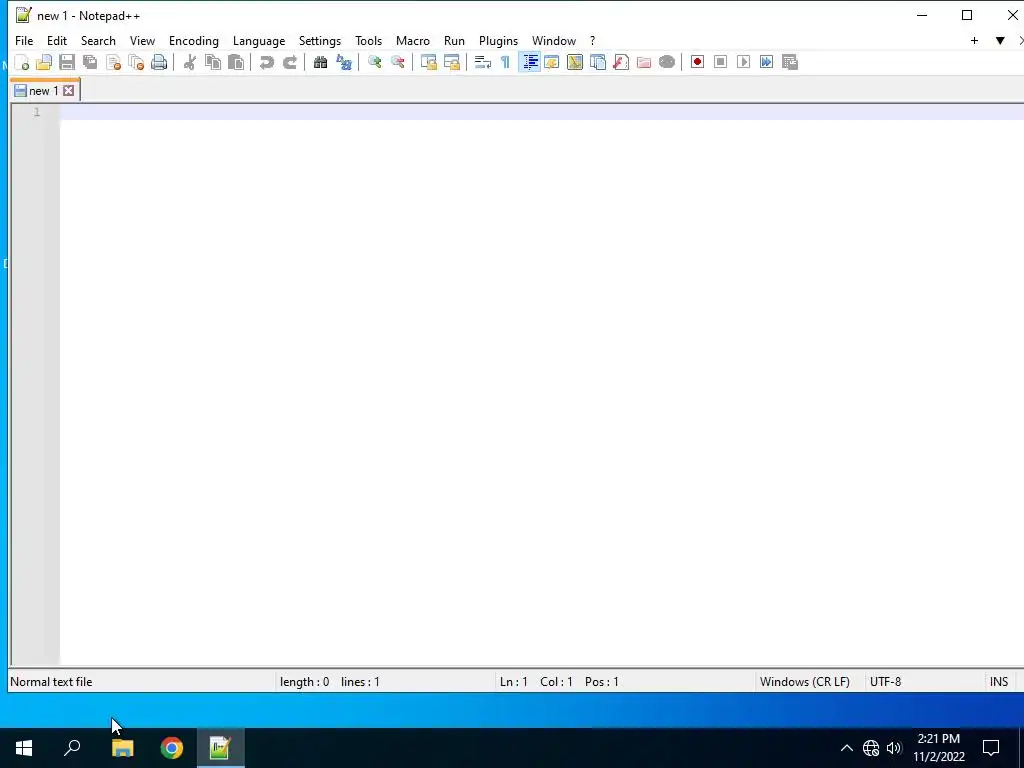The height and width of the screenshot is (768, 1024).
Task: Open user defined language dialog icon
Action: 551,62
